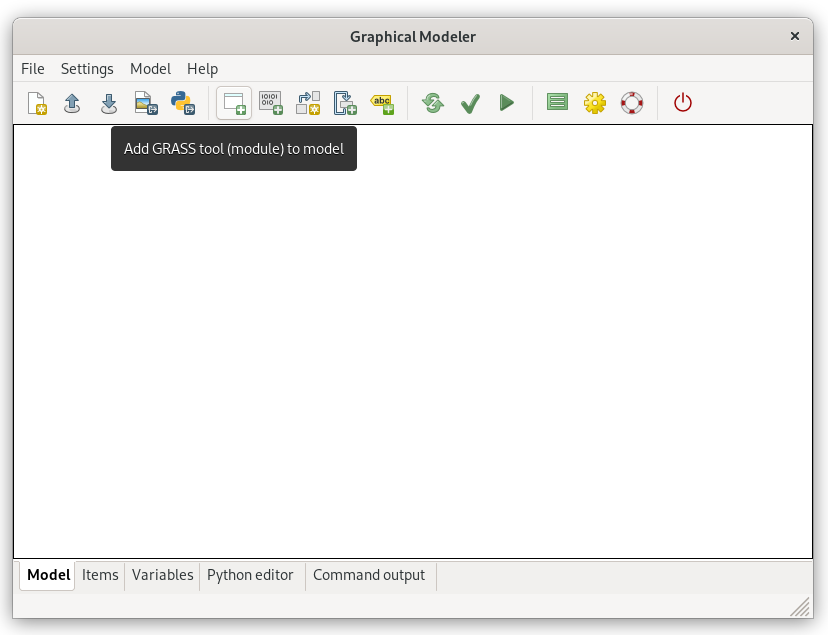The image size is (828, 635).
Task: Export the model to a Python script
Action: point(183,103)
